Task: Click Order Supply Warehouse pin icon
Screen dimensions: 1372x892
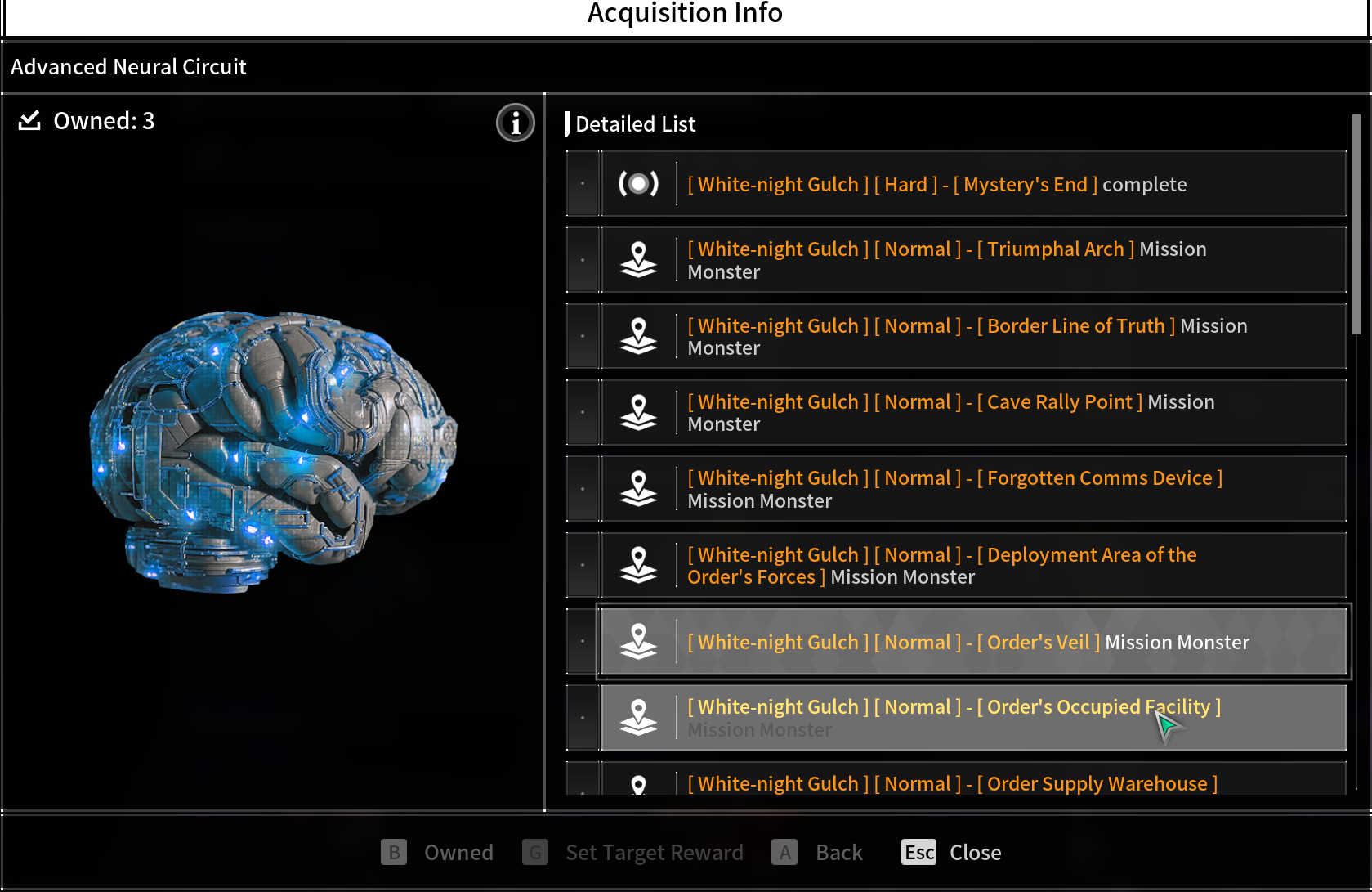Action: [638, 784]
